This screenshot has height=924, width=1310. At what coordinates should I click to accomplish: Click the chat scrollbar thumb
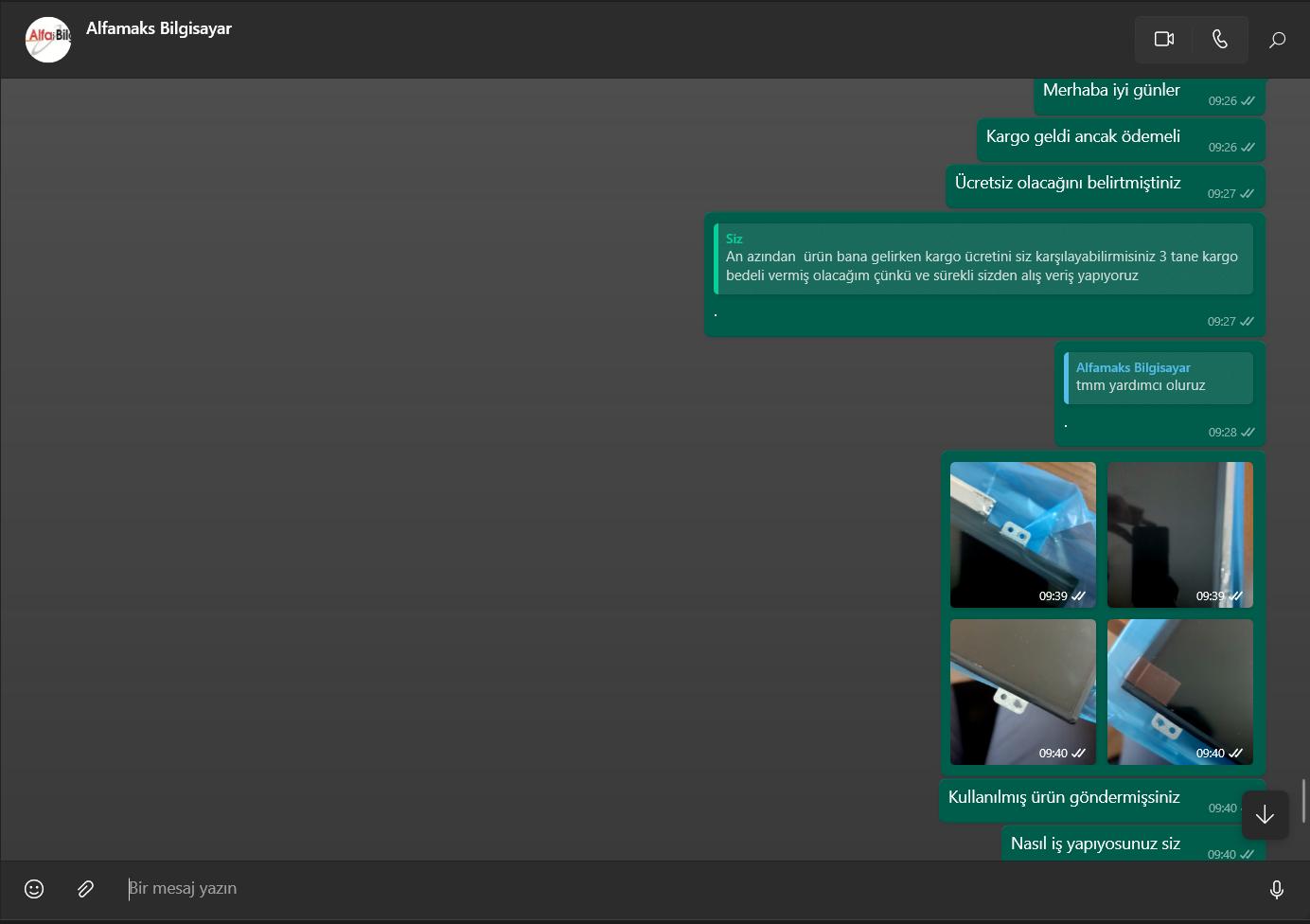1304,801
